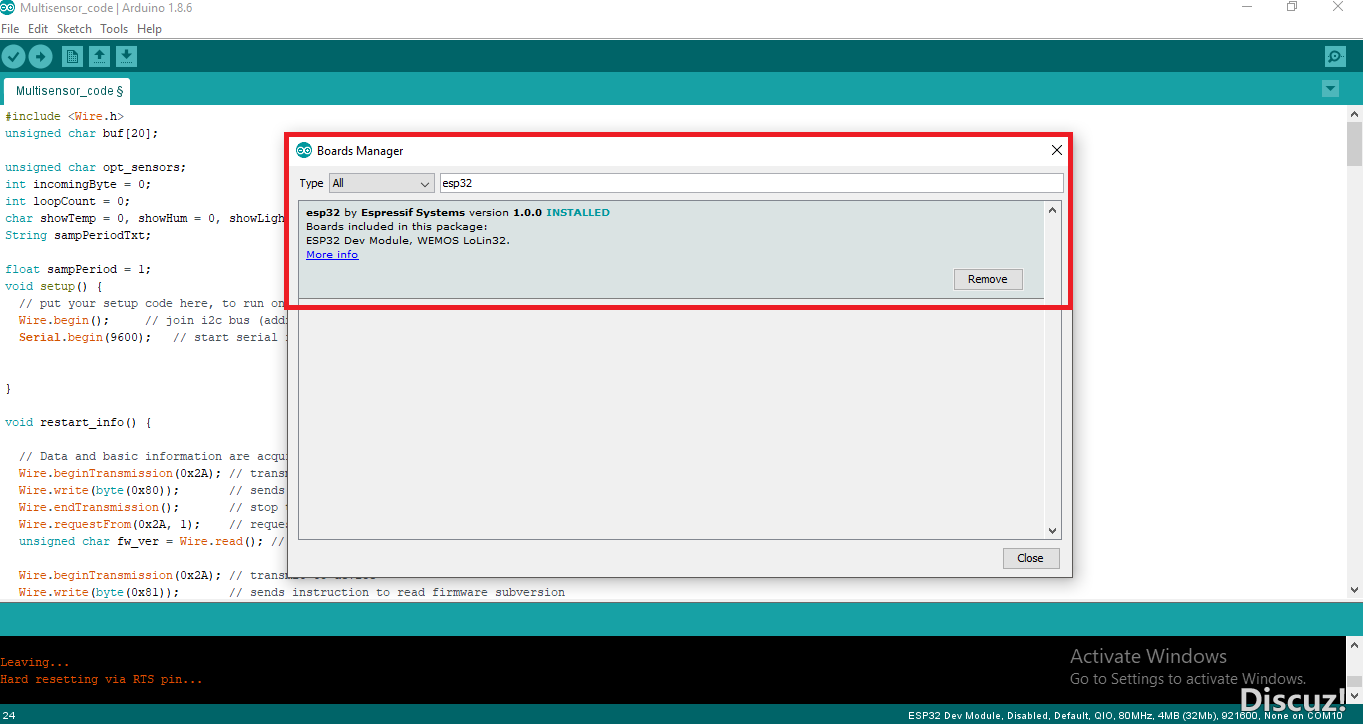
Task: Click the 'int incomingByte = 0;' code line
Action: click(78, 184)
